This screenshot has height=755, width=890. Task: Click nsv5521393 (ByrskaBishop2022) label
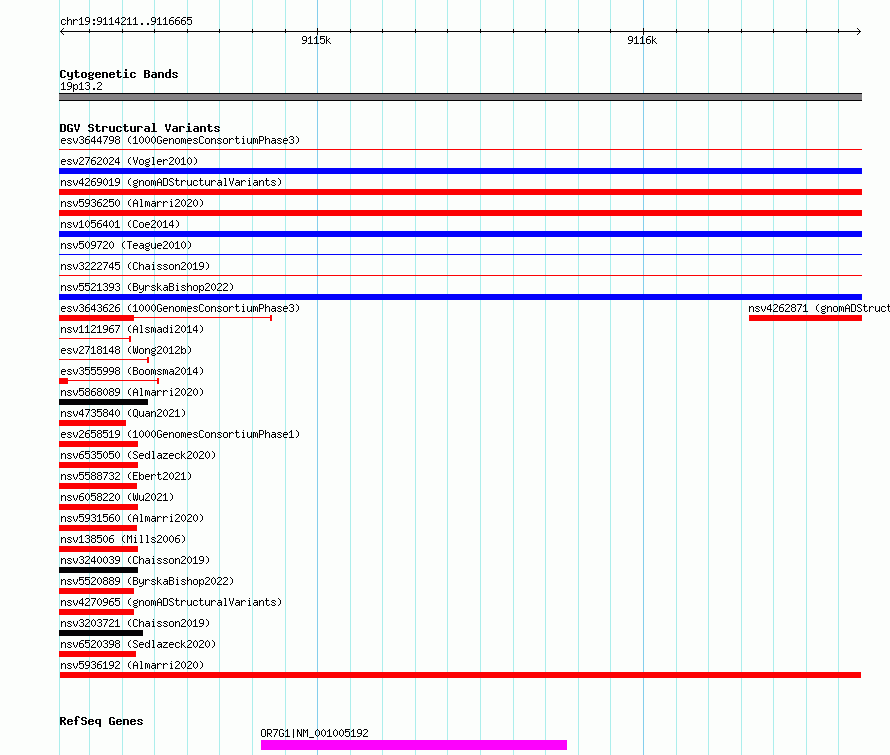[x=147, y=287]
